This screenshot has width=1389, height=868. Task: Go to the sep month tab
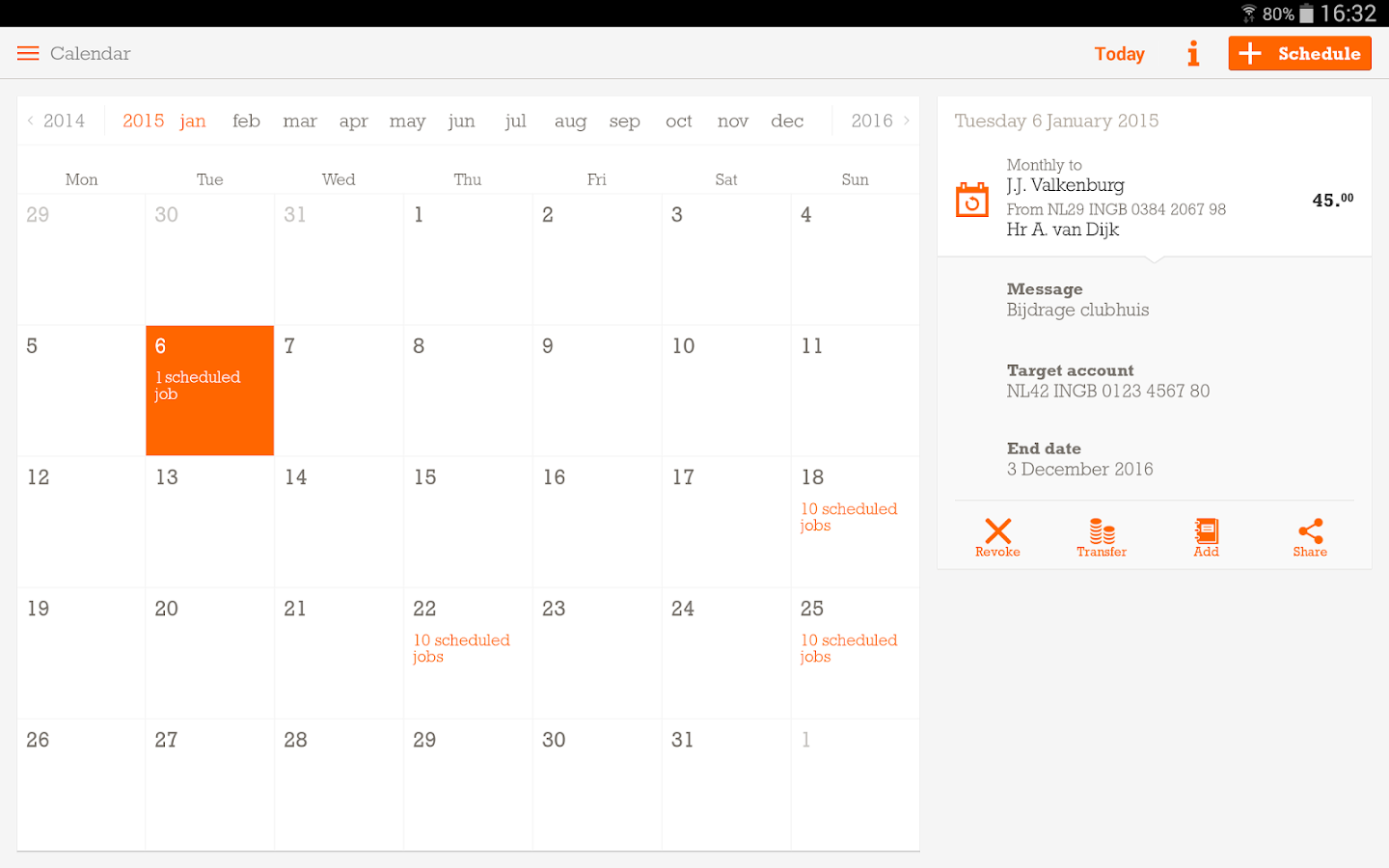tap(624, 122)
